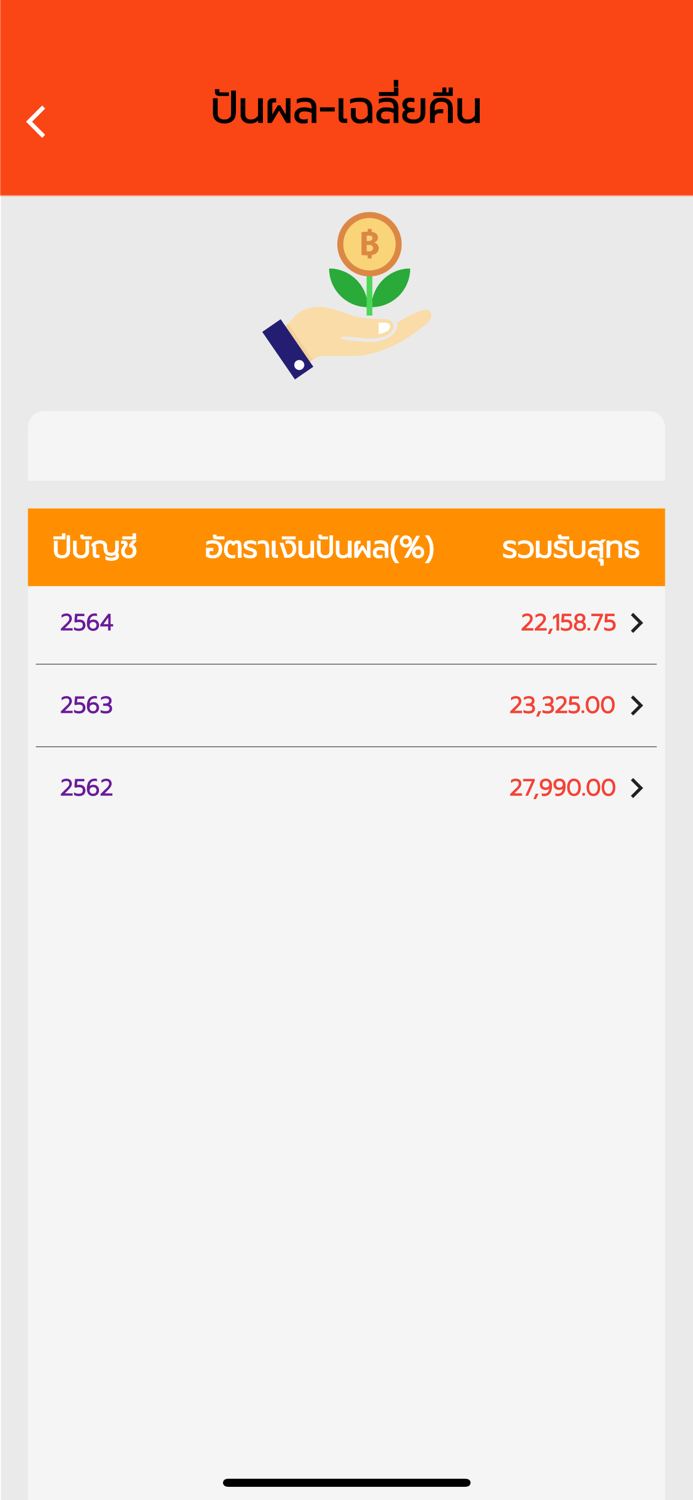Select the year 2564 link
This screenshot has height=1500, width=693.
tap(86, 622)
